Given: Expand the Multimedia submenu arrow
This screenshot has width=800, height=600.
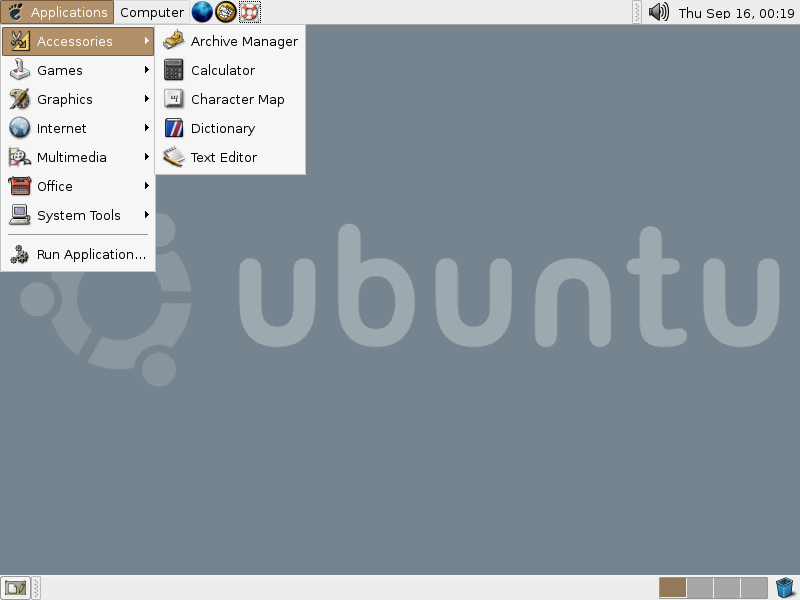Looking at the screenshot, I should (146, 157).
